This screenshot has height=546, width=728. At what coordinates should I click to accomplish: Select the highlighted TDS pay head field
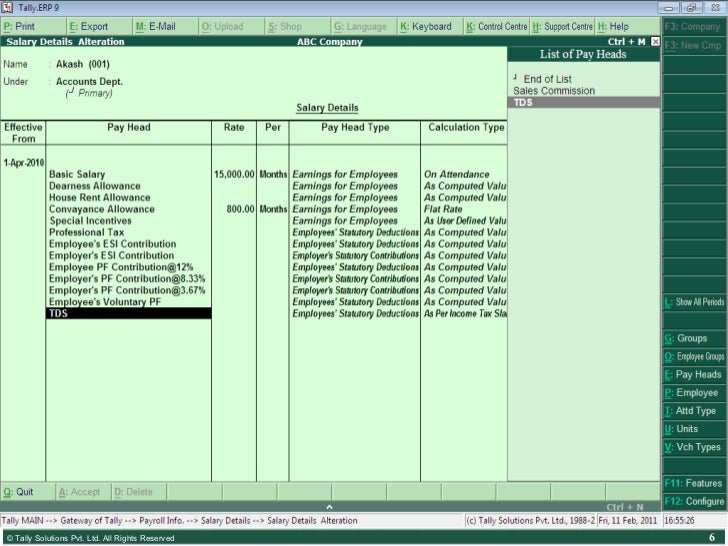click(129, 313)
